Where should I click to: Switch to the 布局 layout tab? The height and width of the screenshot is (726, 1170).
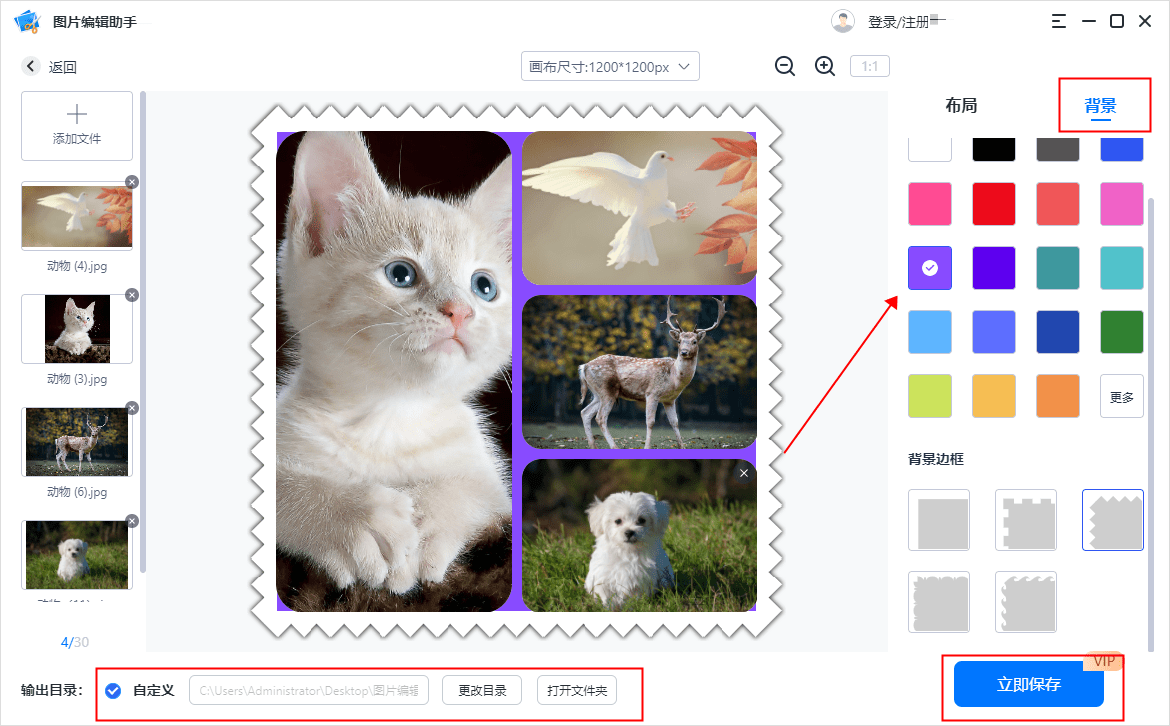pos(961,104)
